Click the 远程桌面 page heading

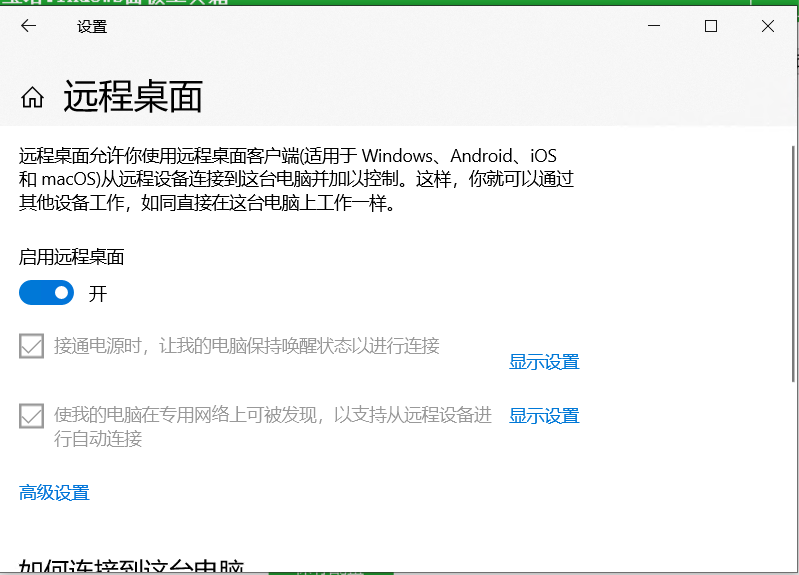click(133, 97)
